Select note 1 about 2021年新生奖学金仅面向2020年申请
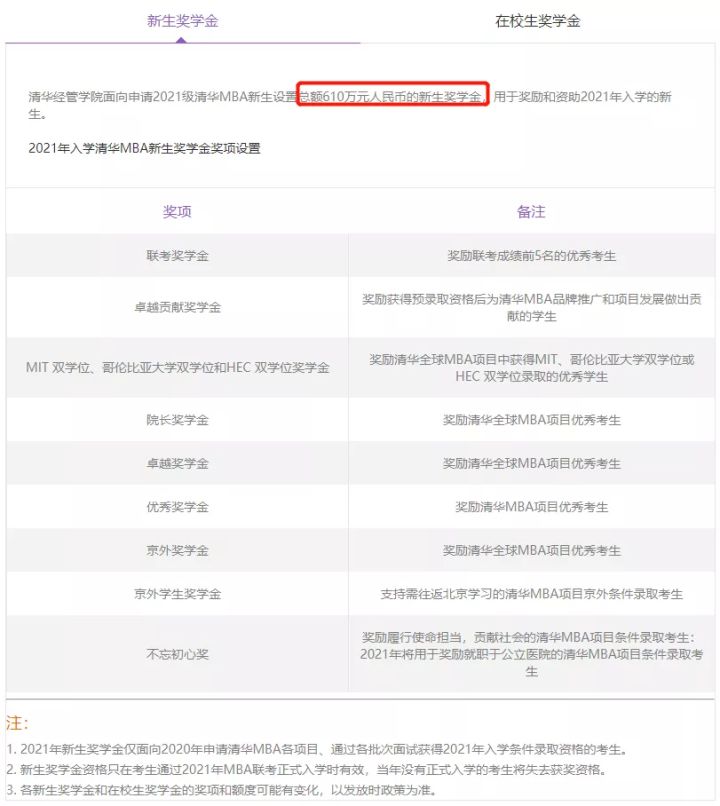 tap(317, 749)
